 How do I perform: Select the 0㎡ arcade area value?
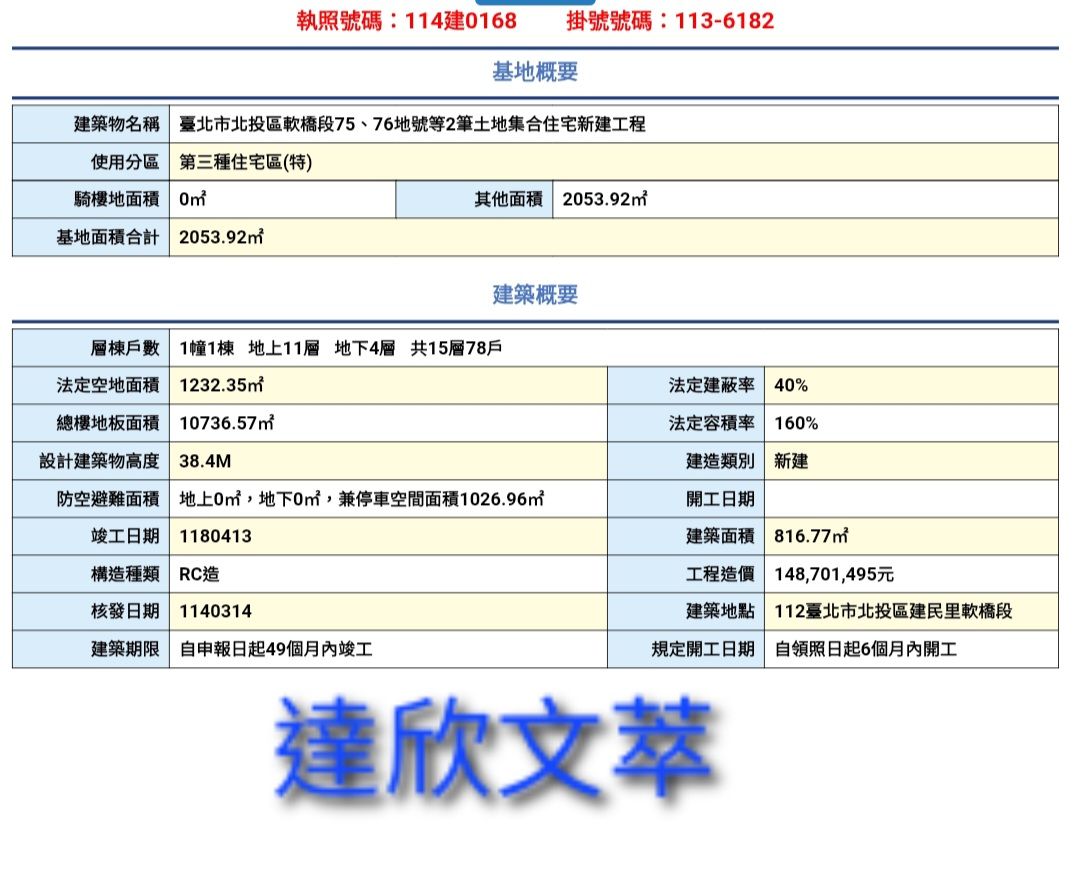click(x=192, y=200)
